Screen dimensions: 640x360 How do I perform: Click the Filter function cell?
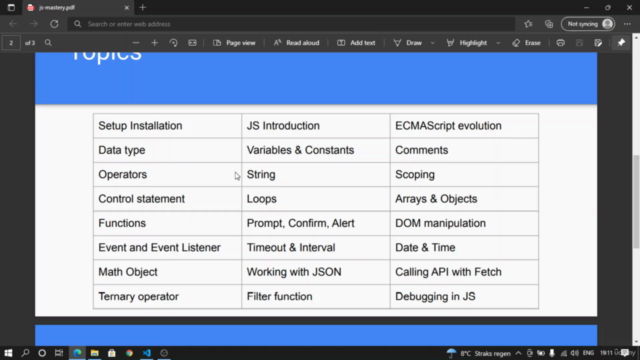316,296
